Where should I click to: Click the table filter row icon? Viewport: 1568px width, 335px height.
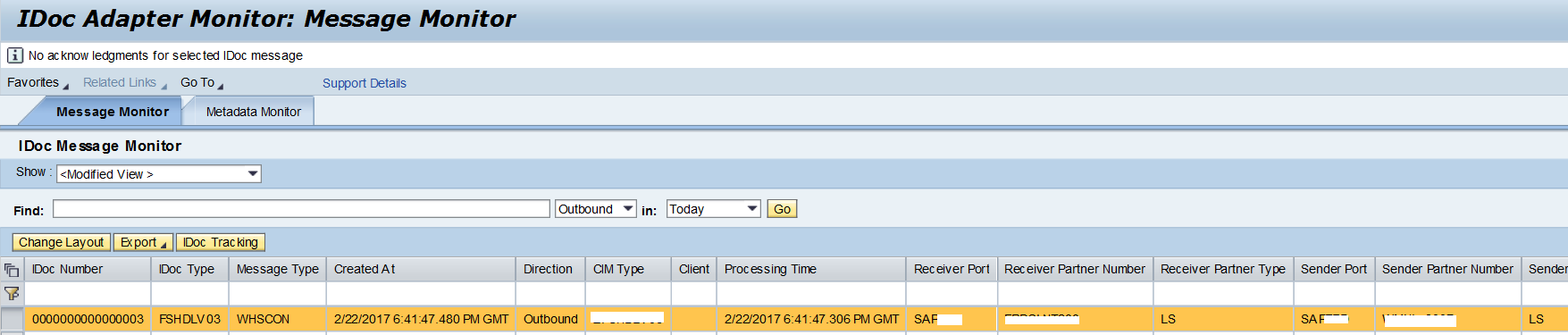click(x=12, y=293)
